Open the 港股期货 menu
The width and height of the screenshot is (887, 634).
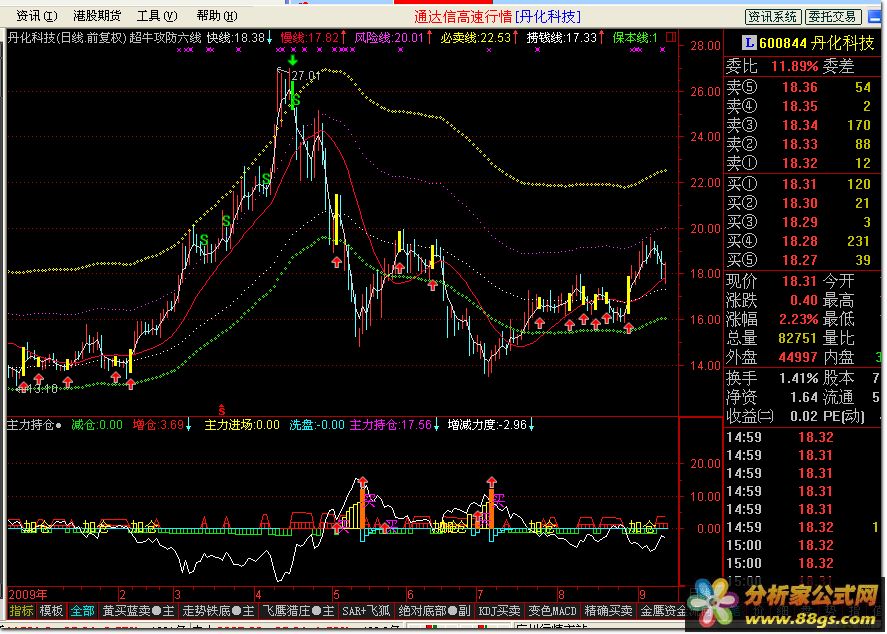coord(97,16)
